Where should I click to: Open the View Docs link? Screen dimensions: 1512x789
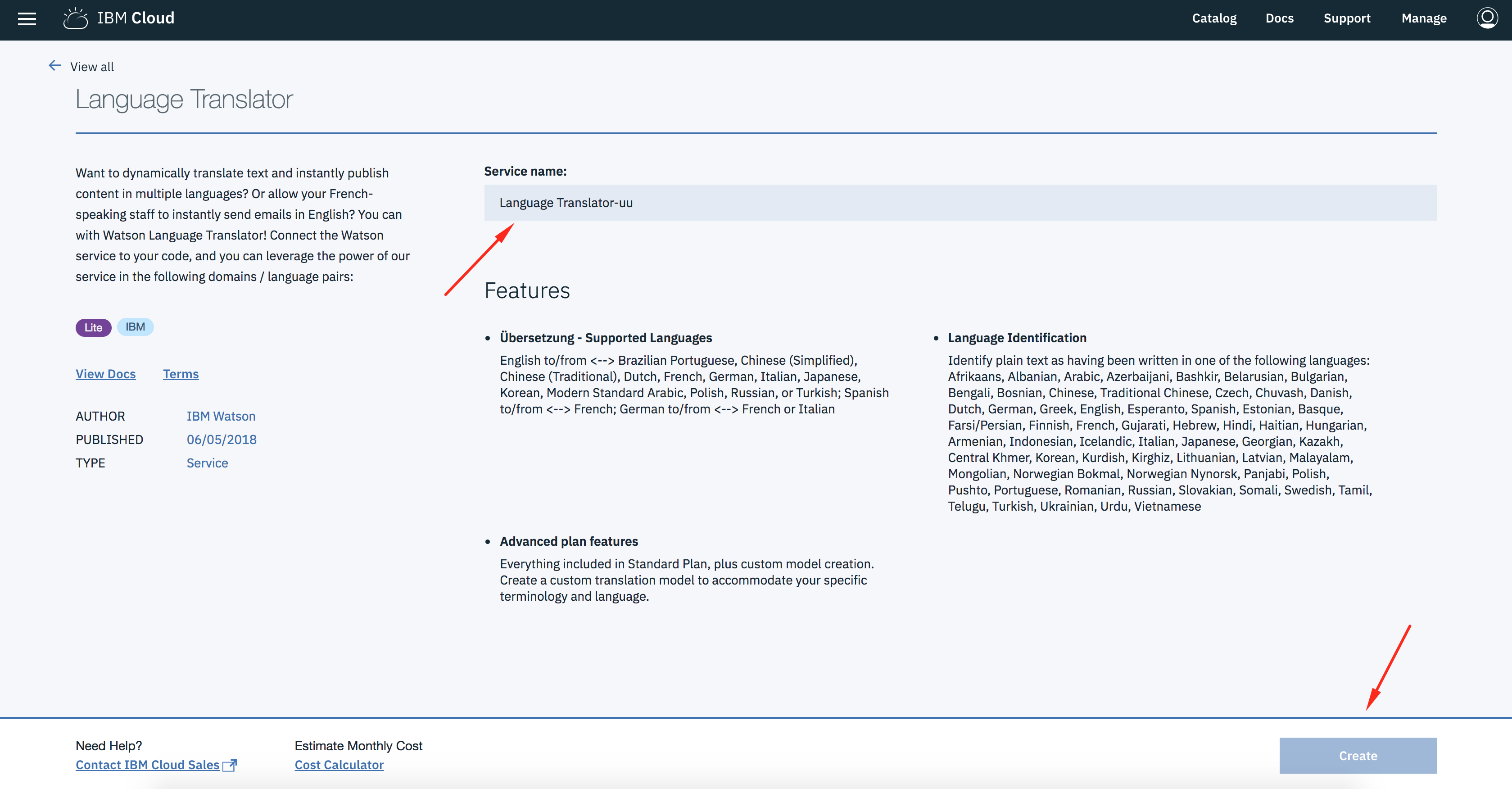(x=106, y=374)
